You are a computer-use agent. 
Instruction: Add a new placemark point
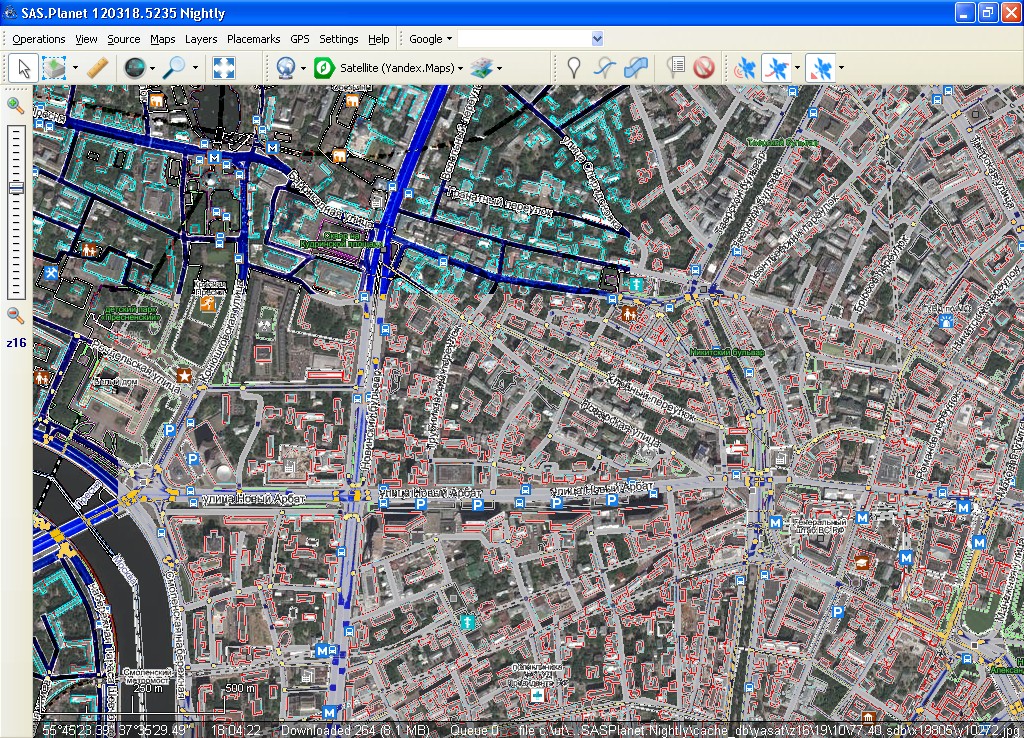pos(573,68)
